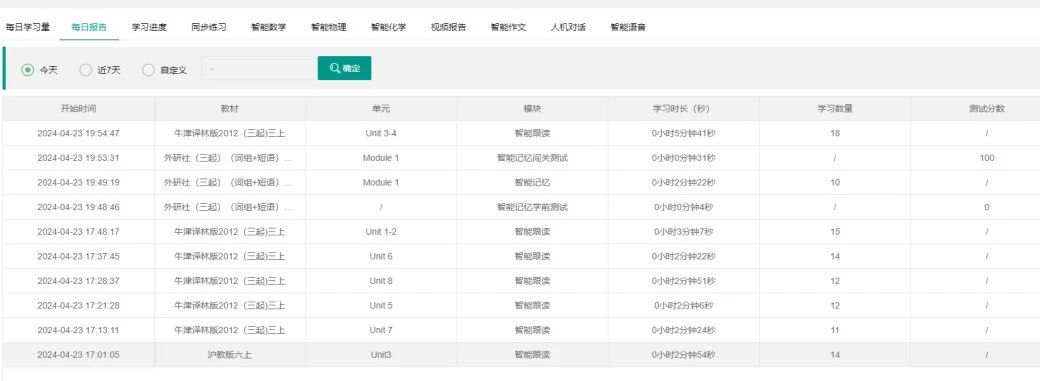Select the 自定义 radio option
The image size is (1040, 381).
tap(149, 70)
